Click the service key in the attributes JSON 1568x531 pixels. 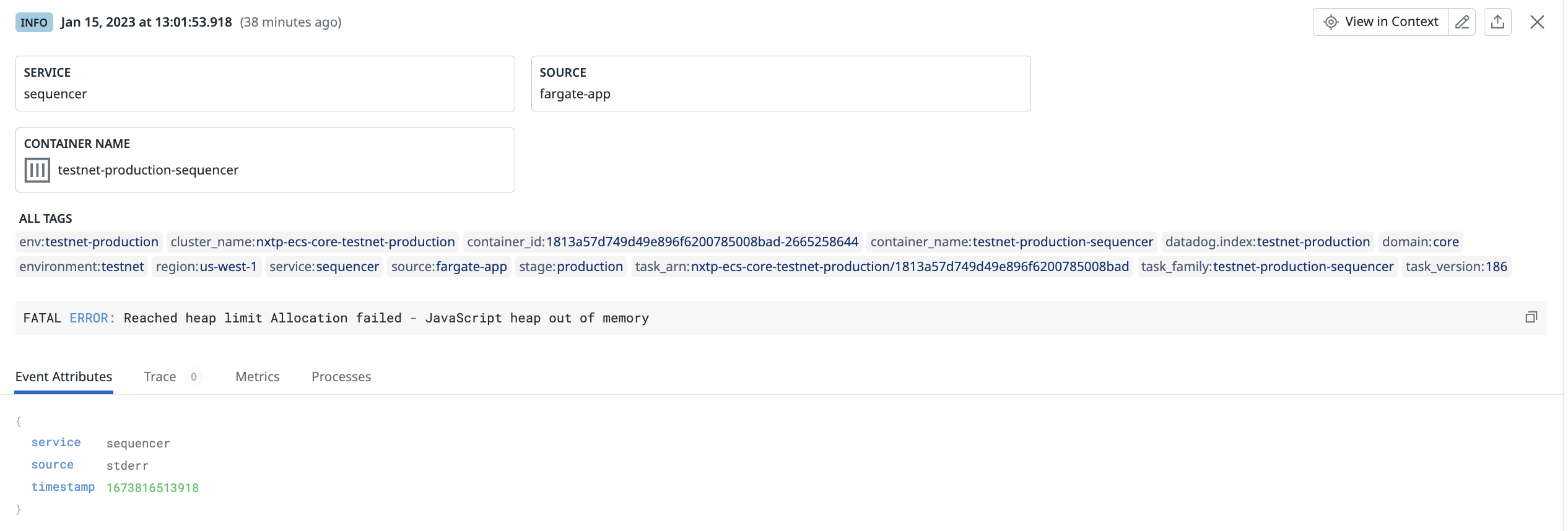pos(56,442)
